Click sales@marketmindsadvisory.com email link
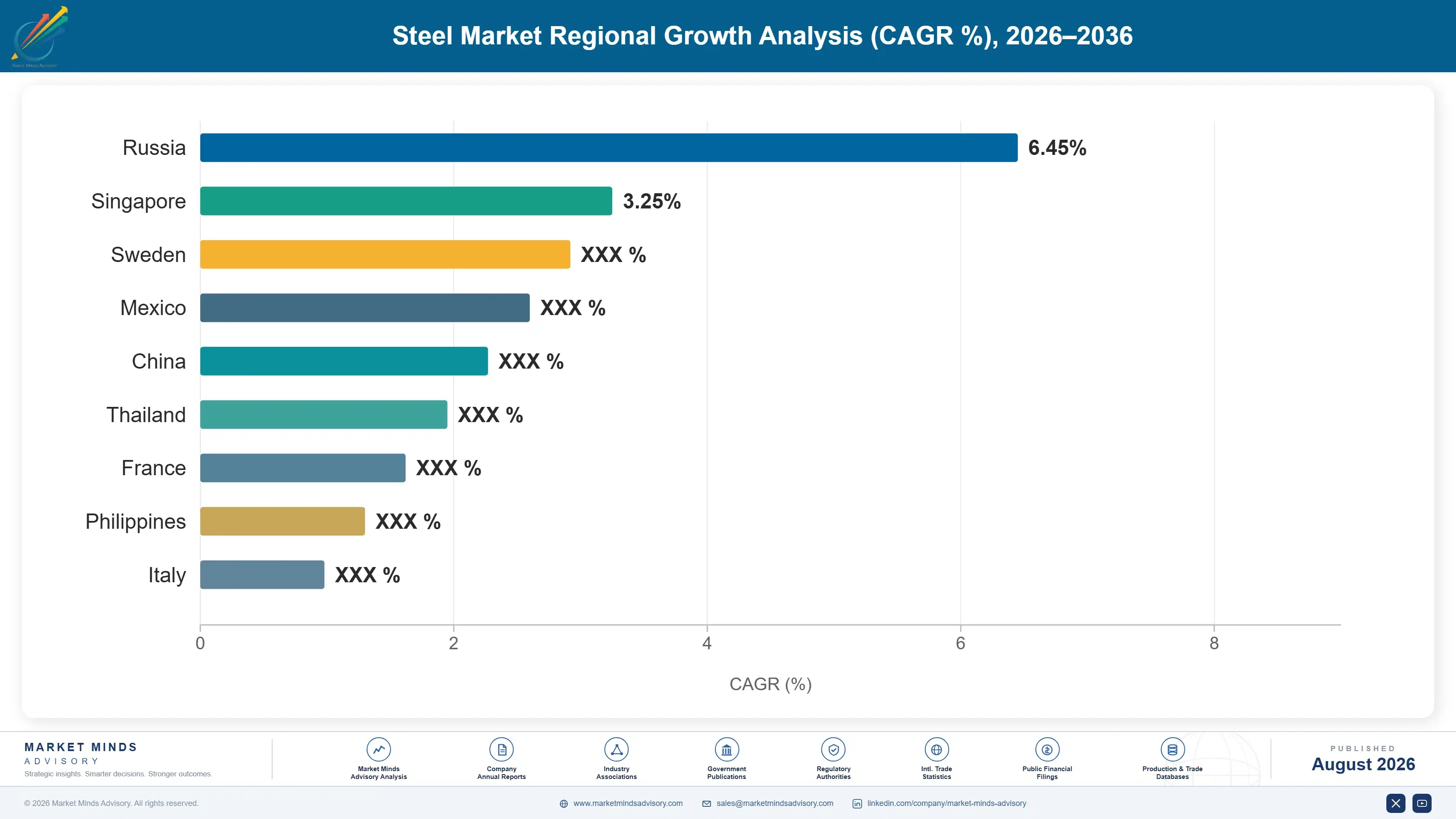This screenshot has height=819, width=1456. point(775,803)
